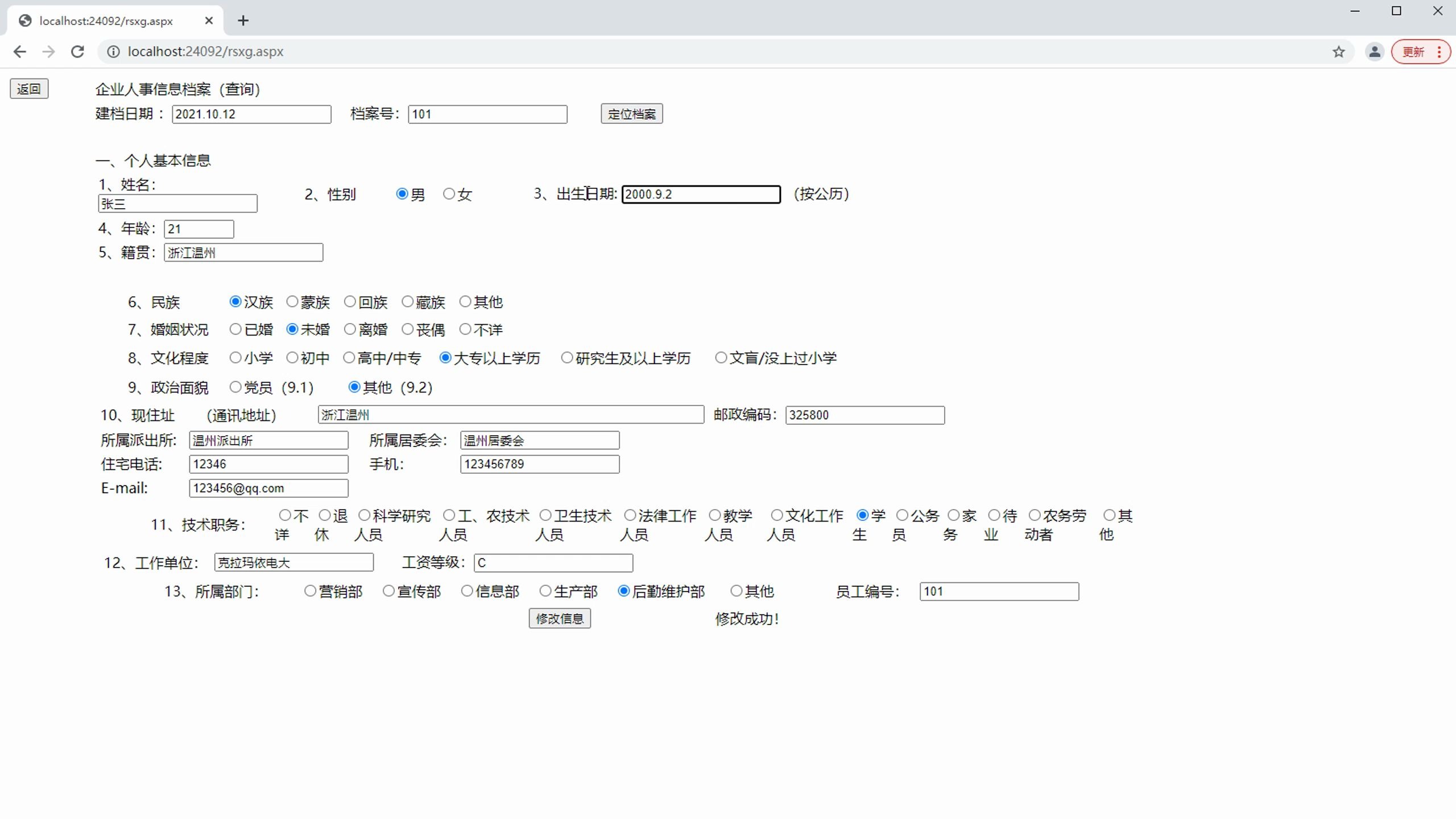Choose 汉族 ethnicity radio
The width and height of the screenshot is (1456, 819).
point(235,301)
